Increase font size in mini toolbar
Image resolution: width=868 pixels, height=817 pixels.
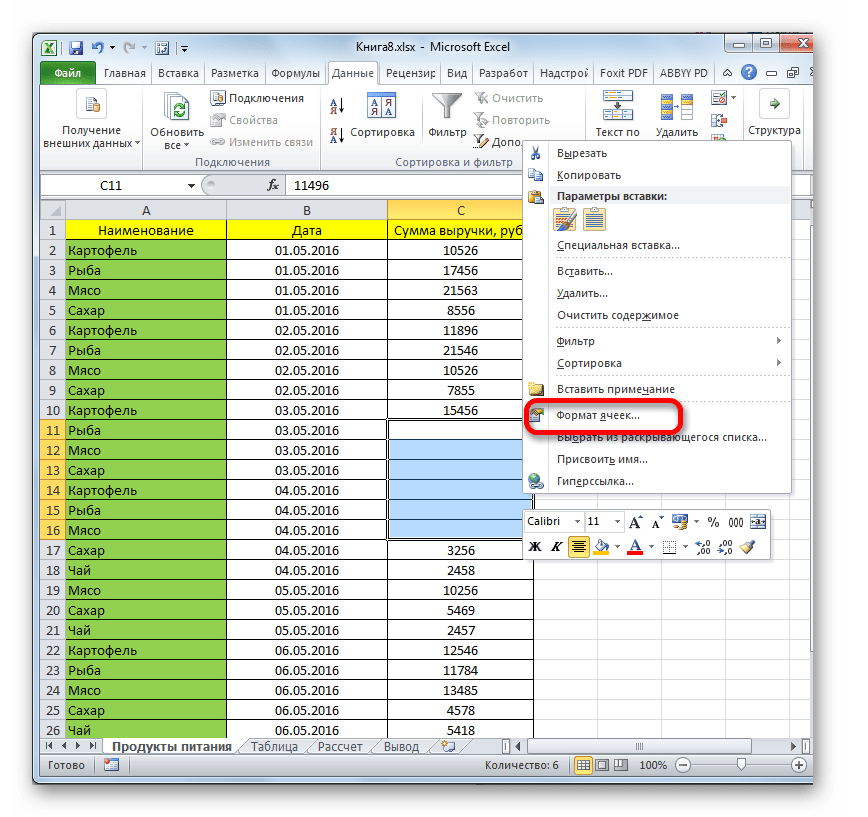point(636,522)
